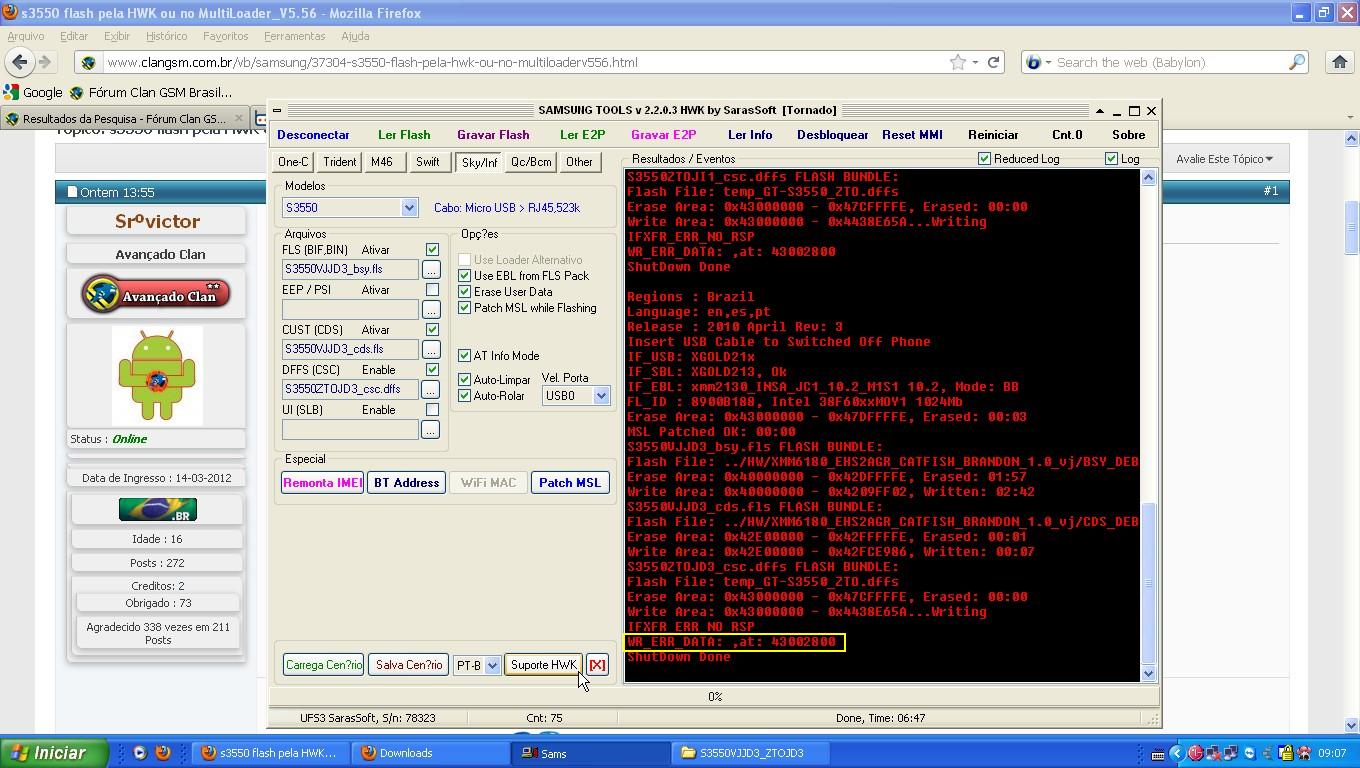This screenshot has width=1360, height=768.
Task: Click Firefox quick launch icon on taskbar
Action: (x=163, y=753)
